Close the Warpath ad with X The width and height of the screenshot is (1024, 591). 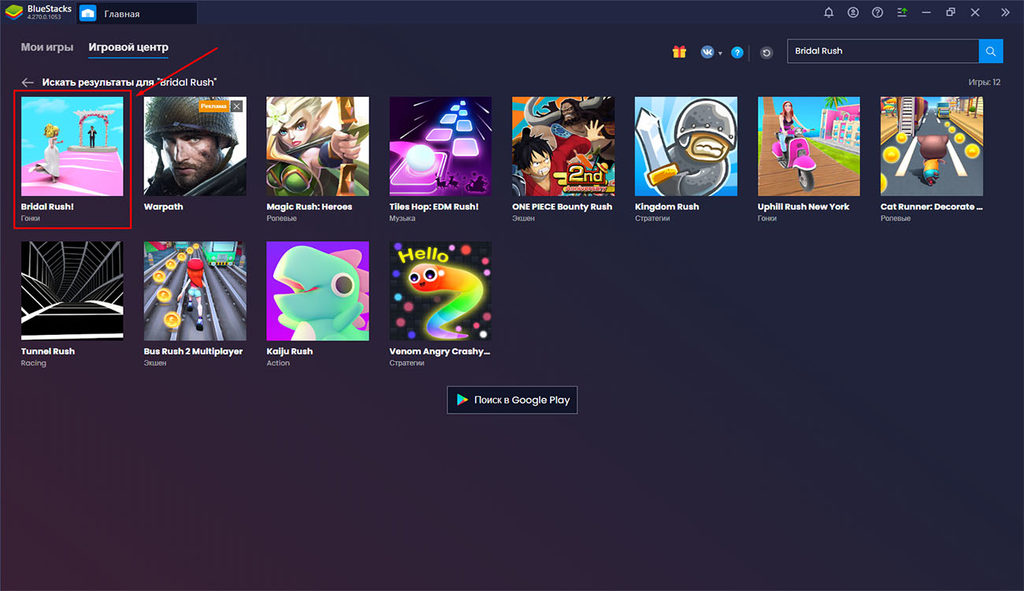click(x=237, y=106)
